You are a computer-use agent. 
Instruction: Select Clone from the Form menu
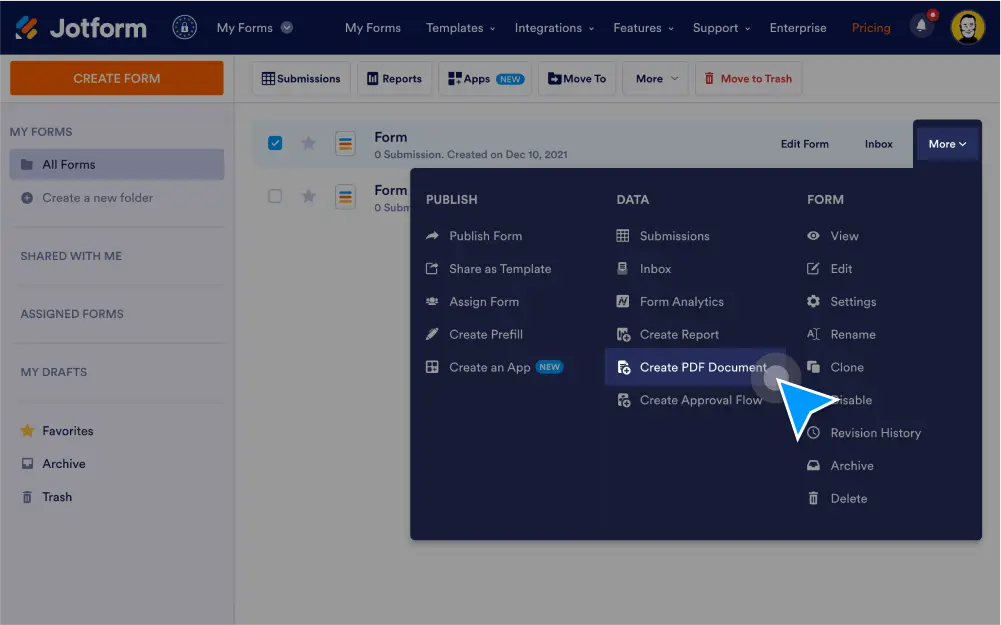coord(845,367)
